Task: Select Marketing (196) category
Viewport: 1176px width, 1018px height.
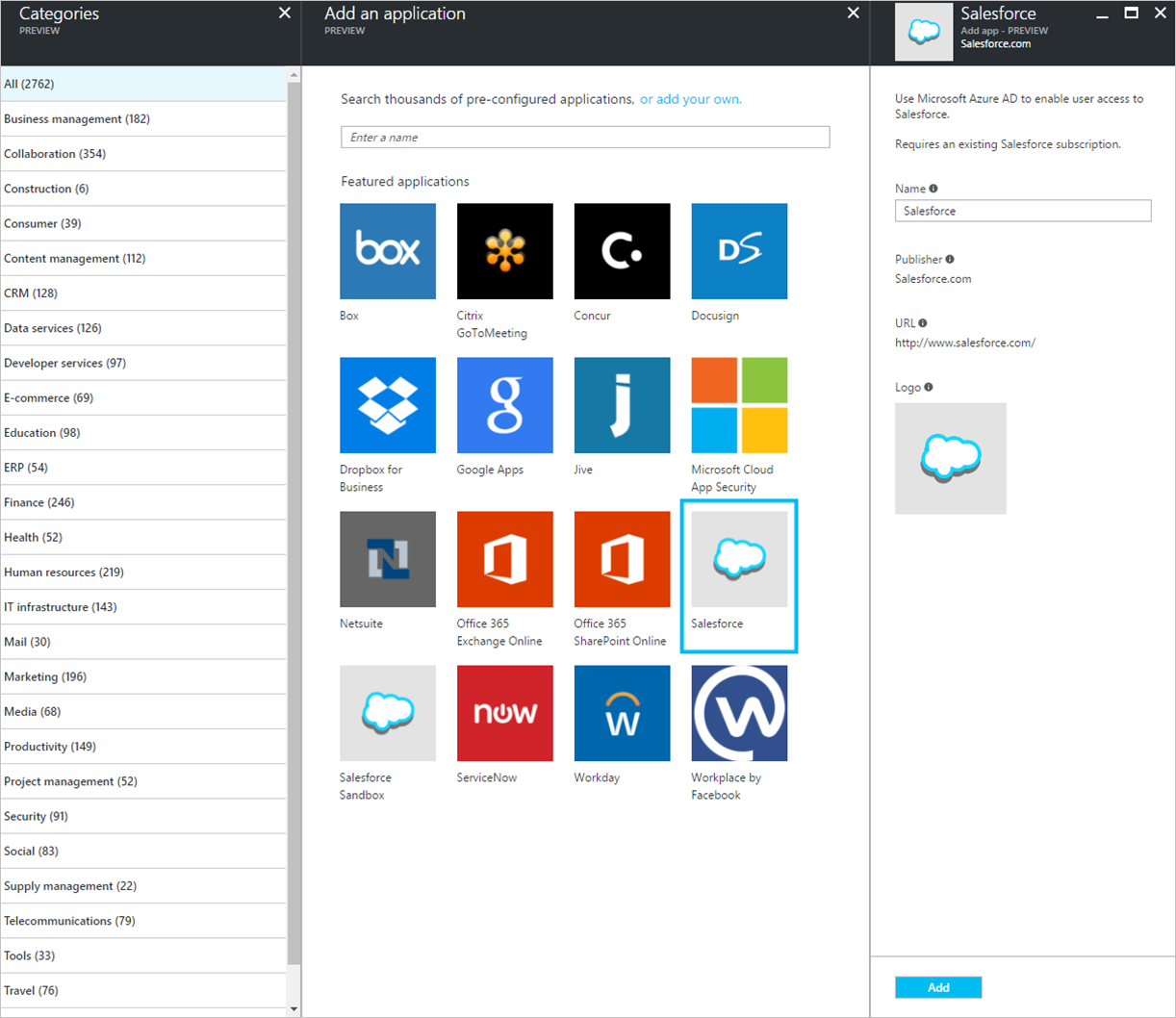Action: click(143, 676)
